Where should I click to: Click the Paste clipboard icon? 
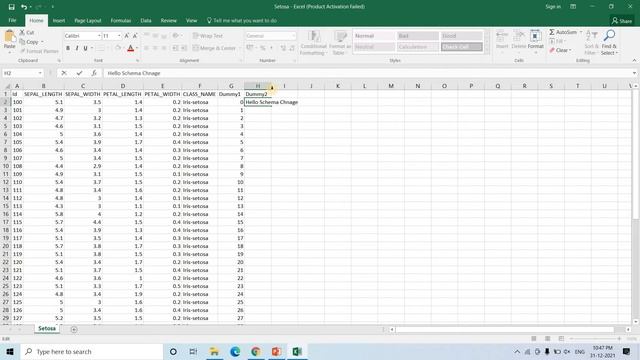point(9,37)
